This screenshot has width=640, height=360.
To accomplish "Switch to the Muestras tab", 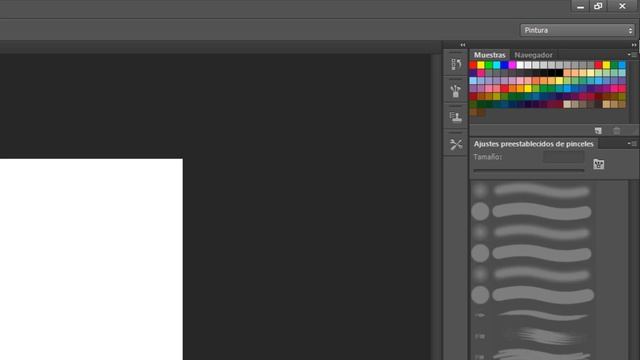I will pyautogui.click(x=489, y=55).
